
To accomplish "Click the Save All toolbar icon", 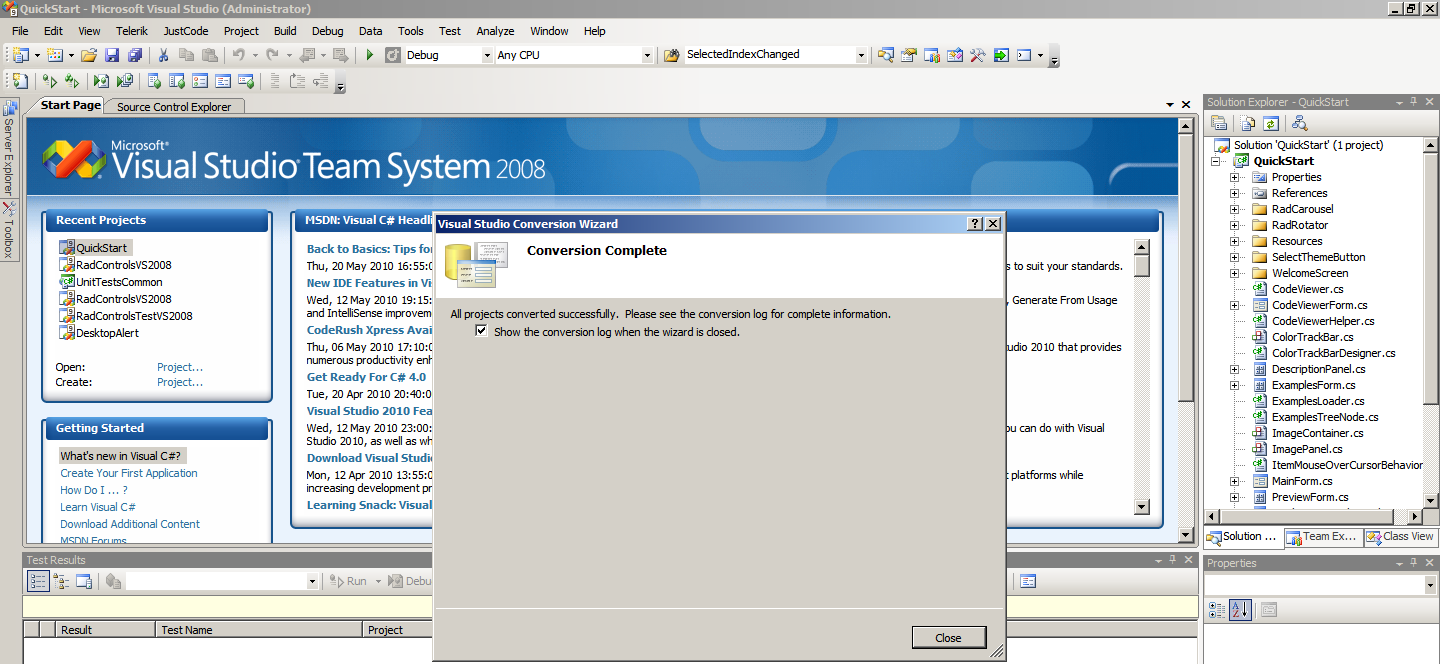I will 135,55.
